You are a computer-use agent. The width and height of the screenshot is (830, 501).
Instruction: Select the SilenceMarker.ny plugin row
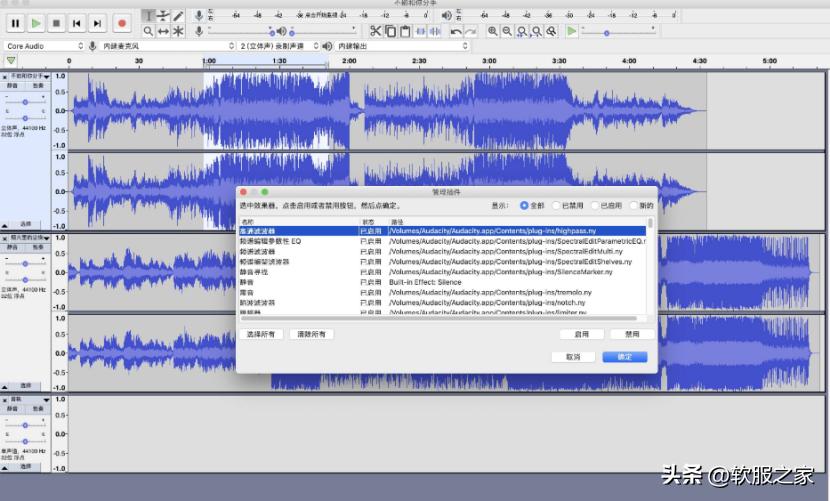(x=440, y=272)
